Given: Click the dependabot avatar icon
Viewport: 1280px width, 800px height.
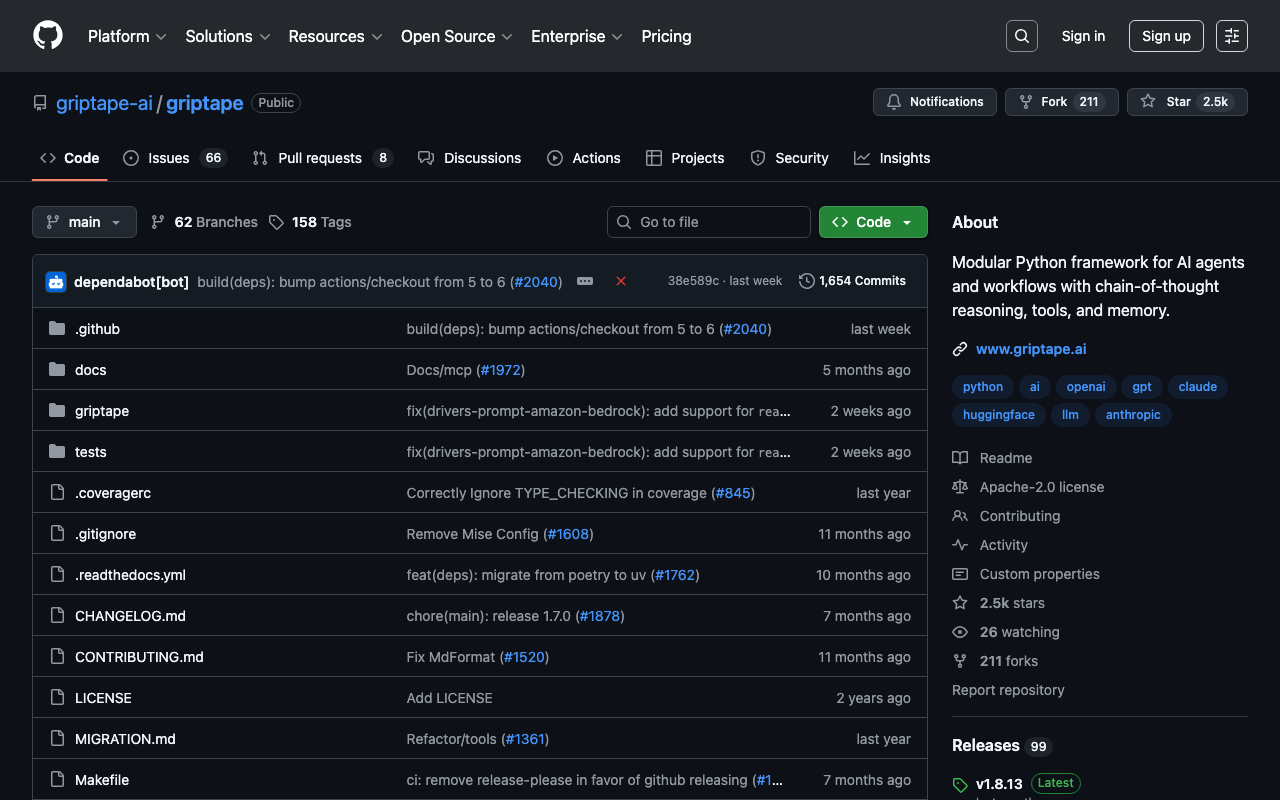Looking at the screenshot, I should click(56, 282).
